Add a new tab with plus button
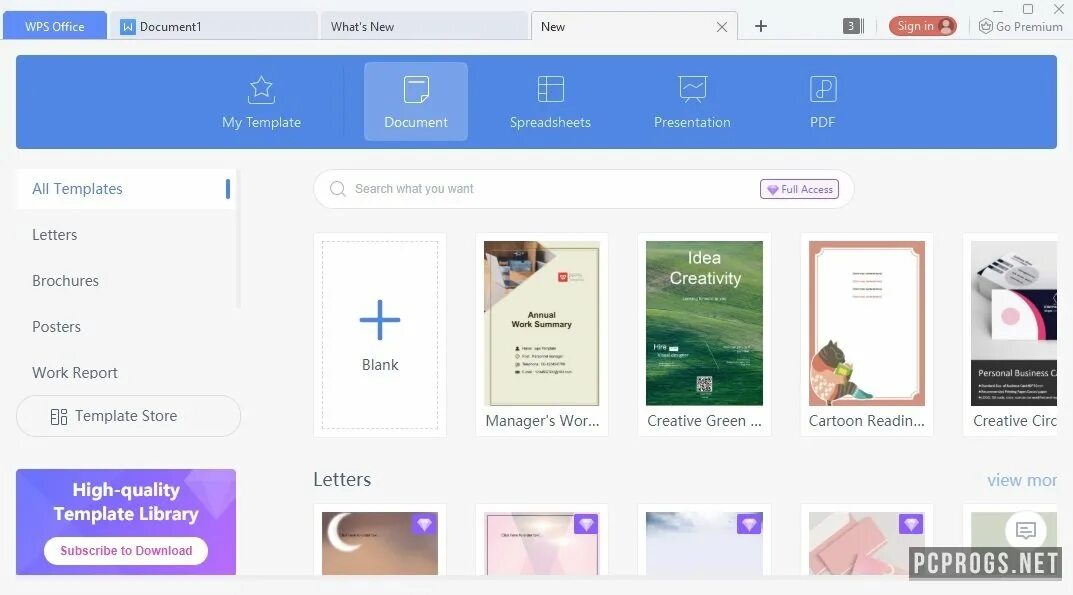This screenshot has height=595, width=1073. click(761, 27)
